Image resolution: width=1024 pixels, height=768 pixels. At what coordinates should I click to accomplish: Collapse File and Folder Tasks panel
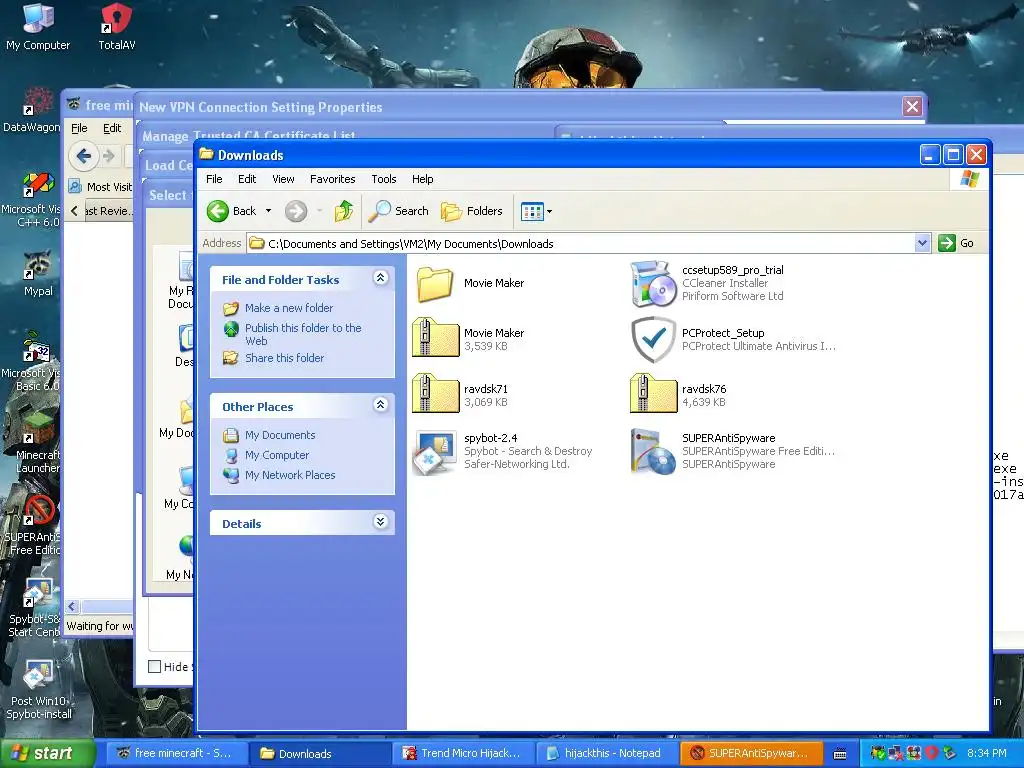[381, 278]
